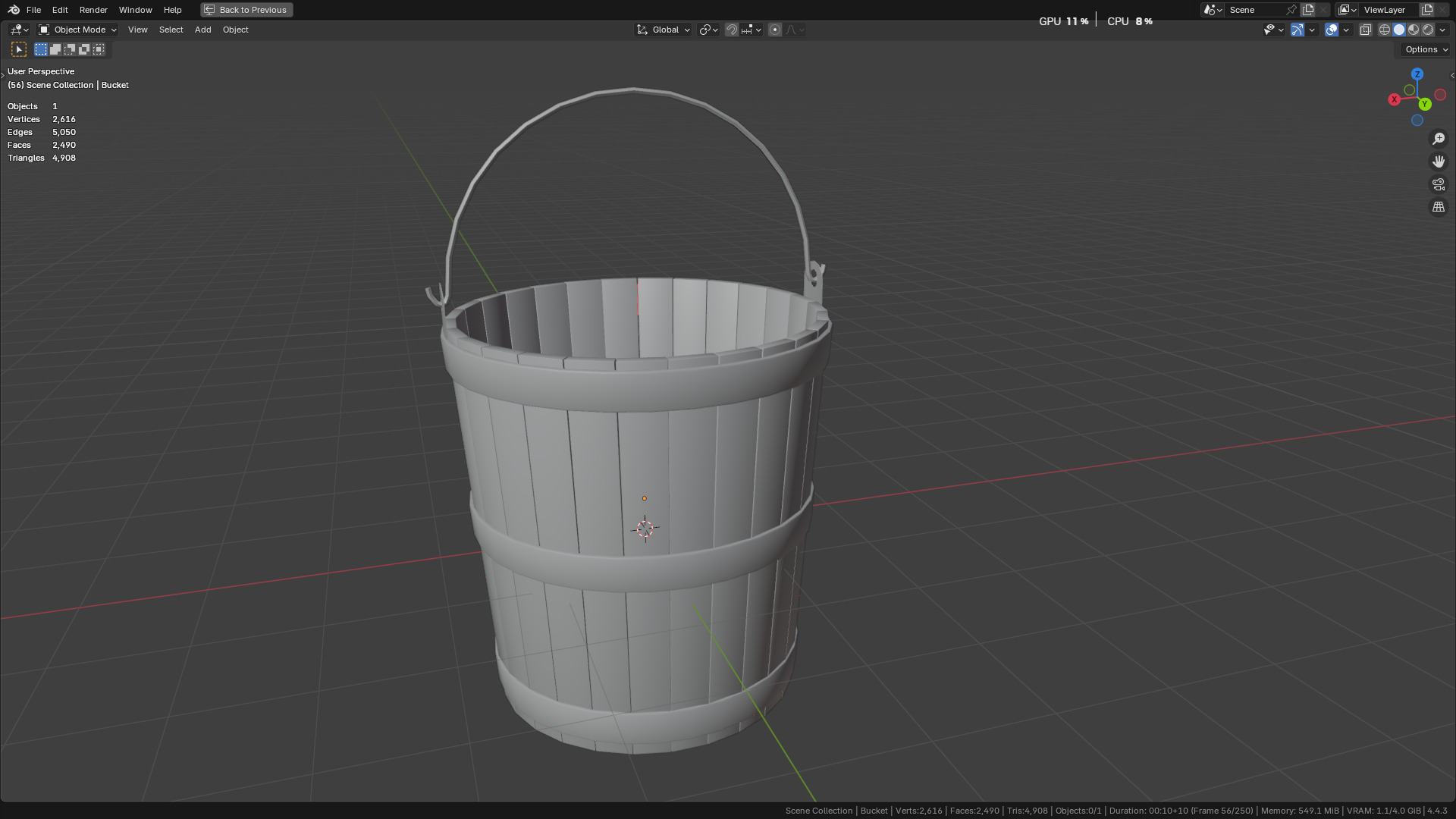Image resolution: width=1456 pixels, height=819 pixels.
Task: Toggle the camera view icon
Action: (1439, 184)
